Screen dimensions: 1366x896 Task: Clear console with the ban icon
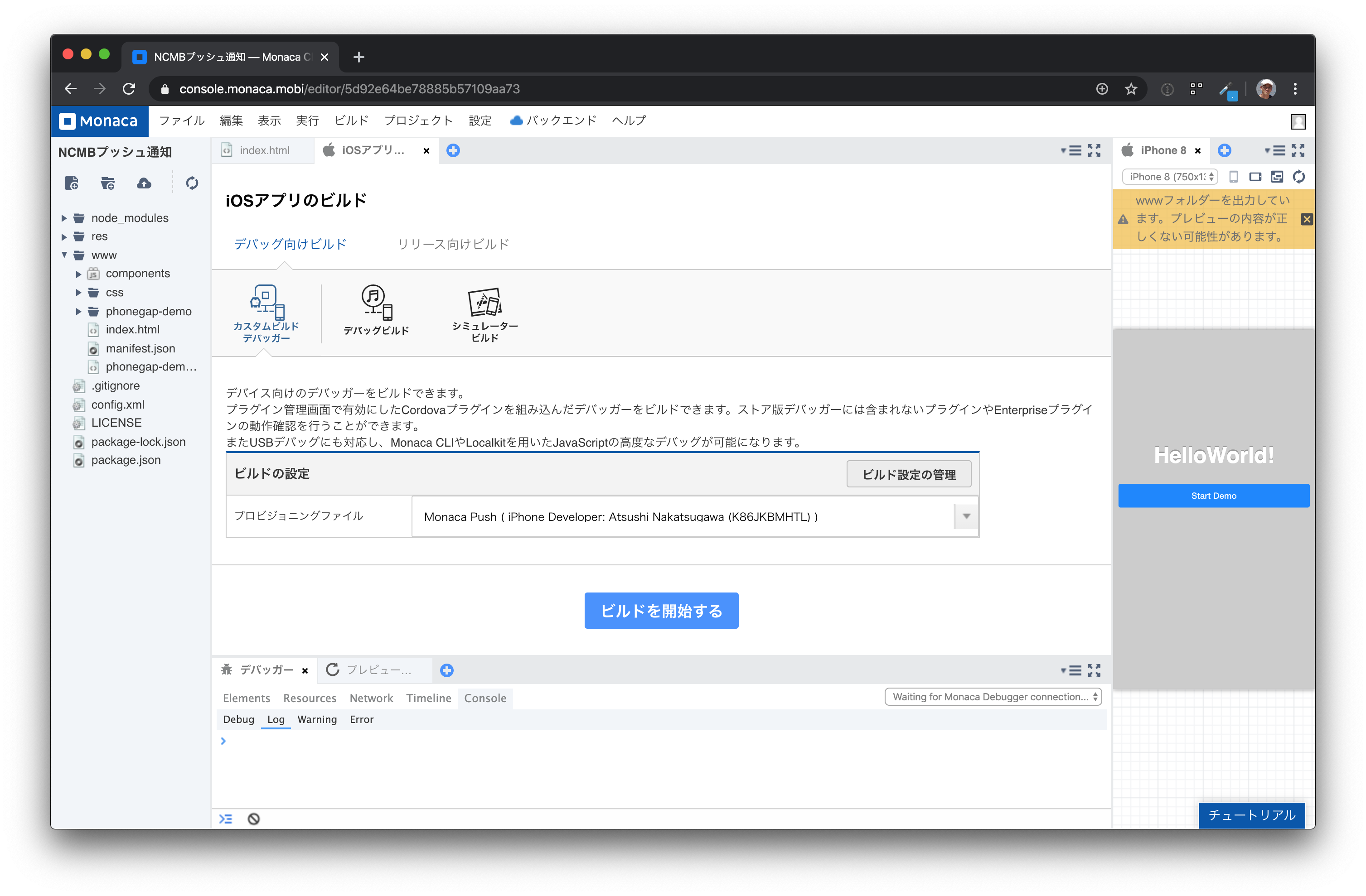coord(254,819)
